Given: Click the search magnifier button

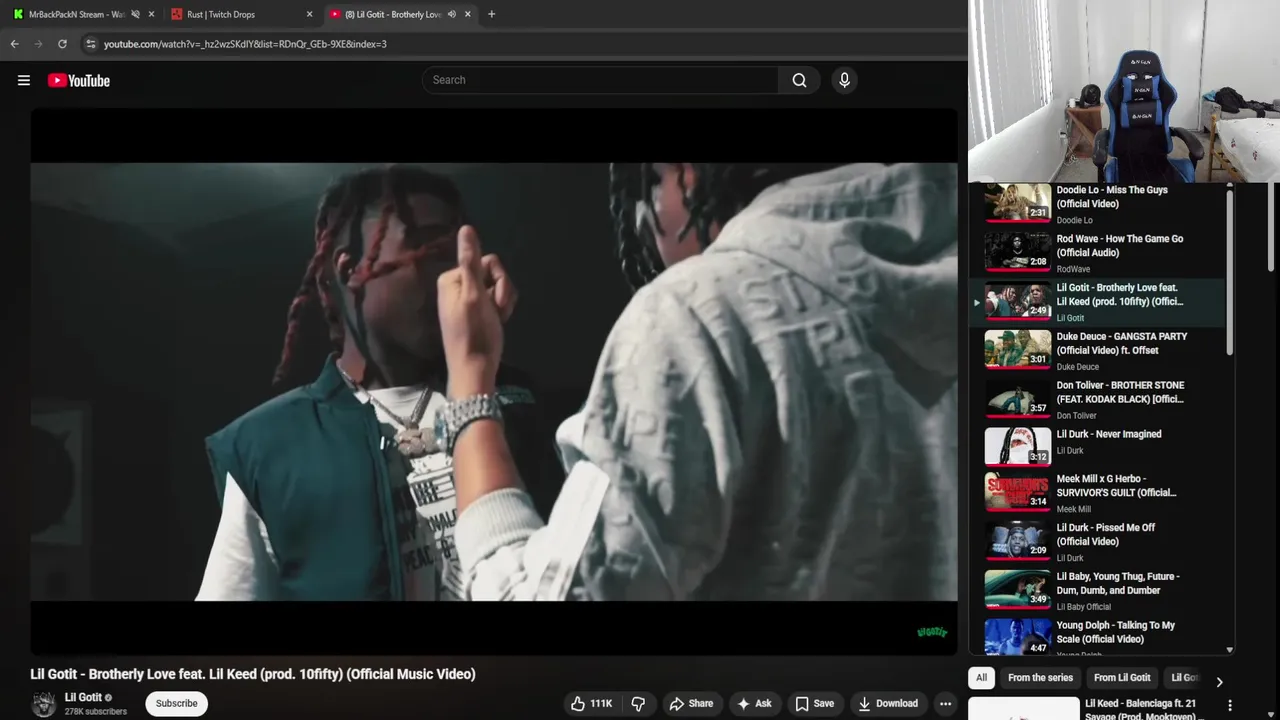Looking at the screenshot, I should coord(799,80).
